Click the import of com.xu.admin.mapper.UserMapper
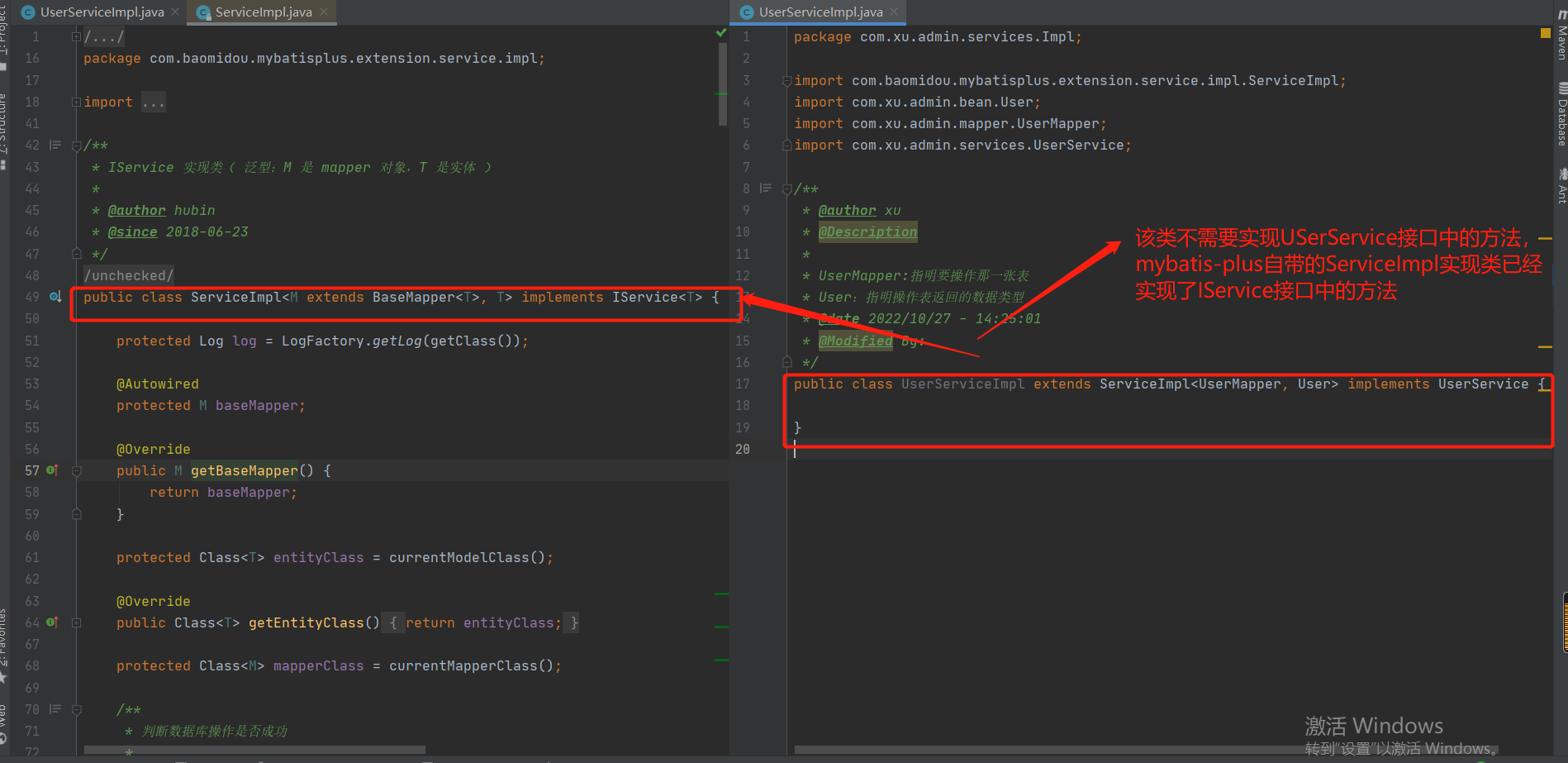Viewport: 1568px width, 763px height. tap(950, 123)
